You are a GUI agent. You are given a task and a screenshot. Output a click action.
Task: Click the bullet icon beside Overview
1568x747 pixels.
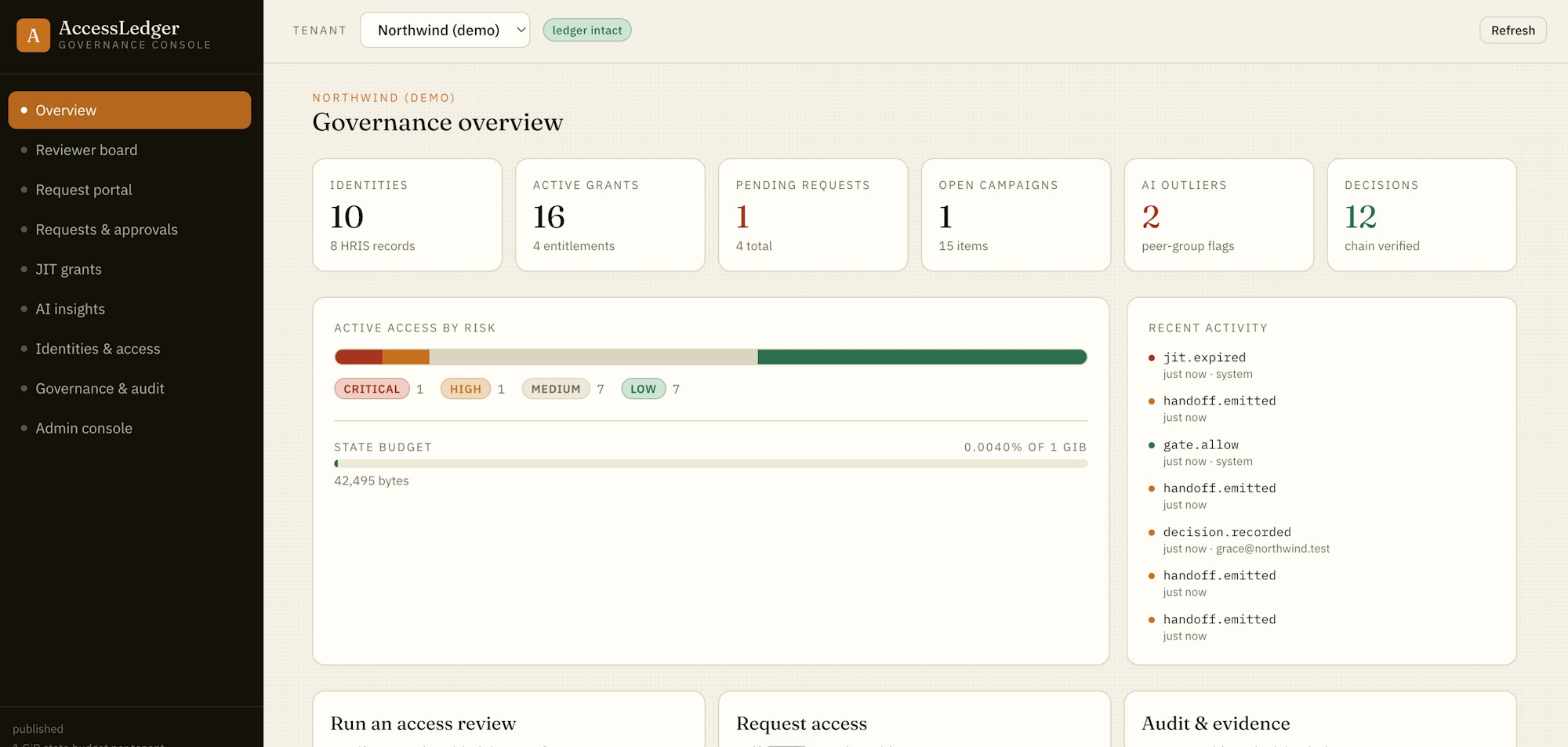coord(24,110)
